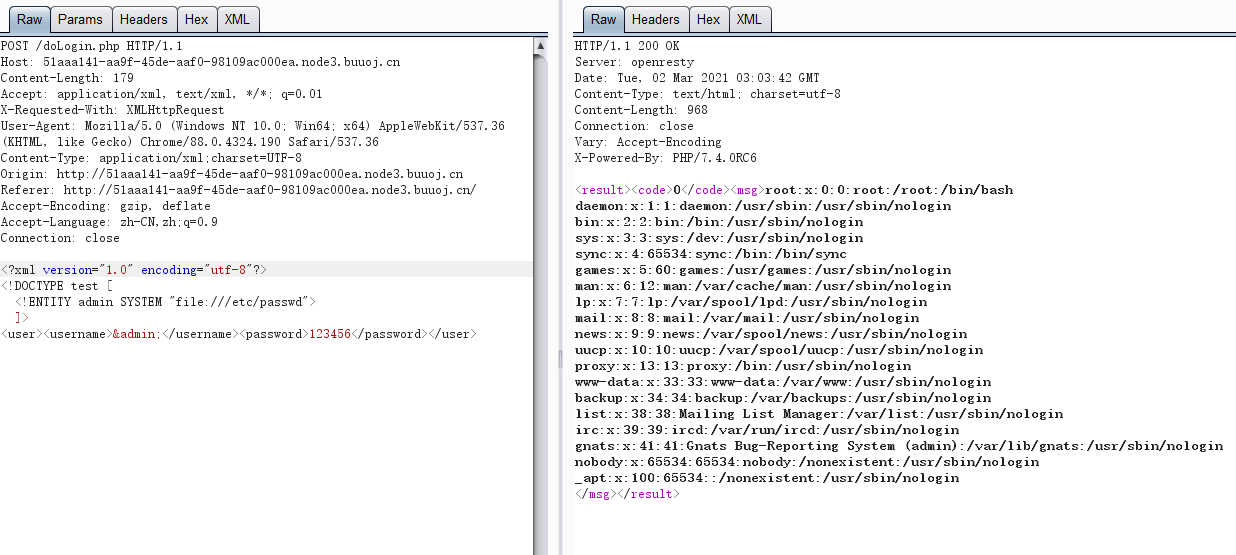Click the www-data:x:33:33 passwd entry

[x=783, y=382]
